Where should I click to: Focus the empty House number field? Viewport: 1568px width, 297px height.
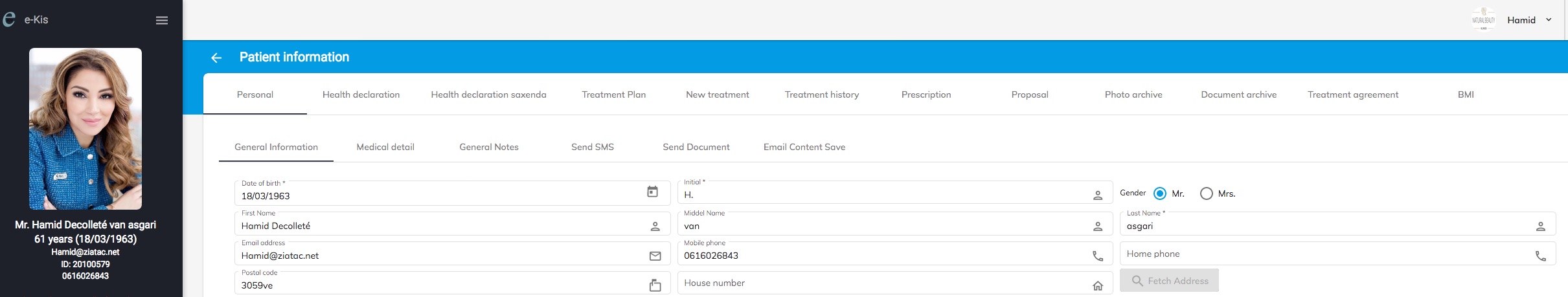[x=895, y=283]
